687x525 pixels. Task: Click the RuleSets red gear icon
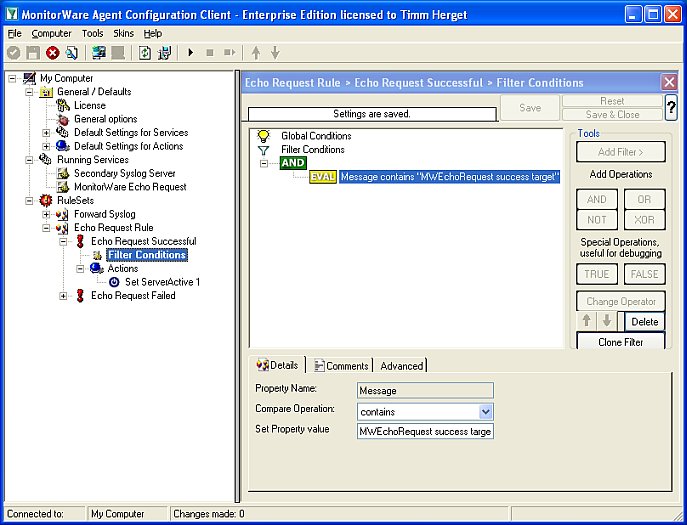pyautogui.click(x=46, y=200)
